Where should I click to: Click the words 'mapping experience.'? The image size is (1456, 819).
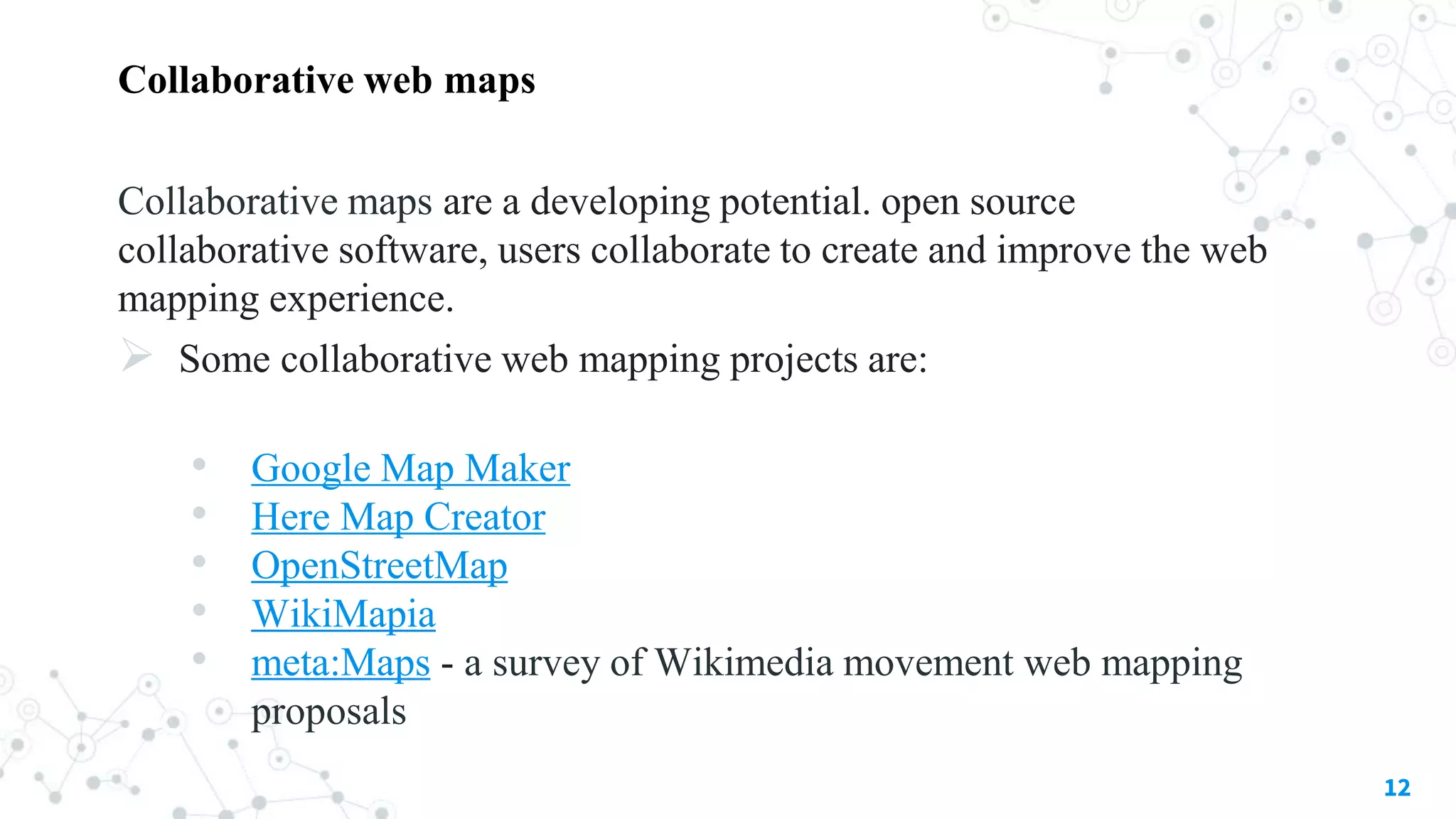[x=286, y=299]
